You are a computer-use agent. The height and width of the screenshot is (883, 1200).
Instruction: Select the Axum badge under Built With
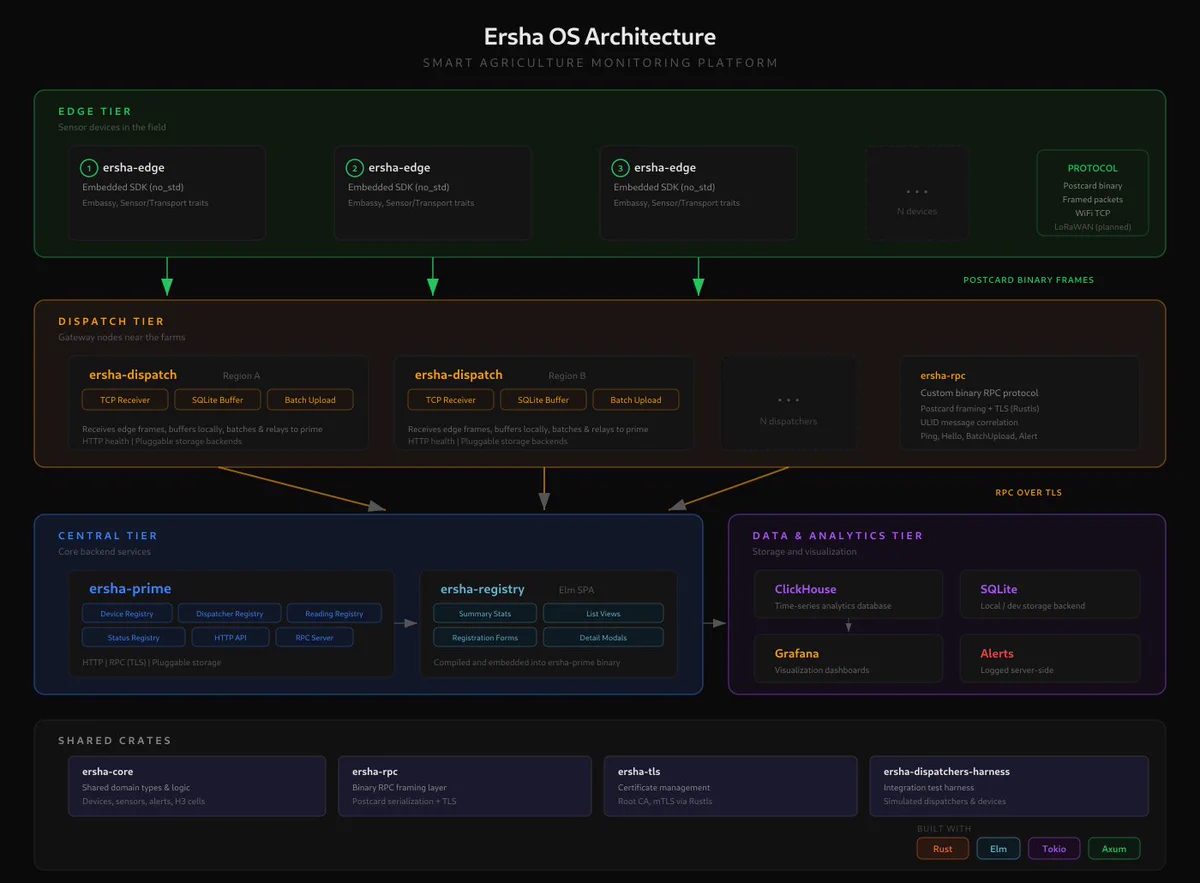[1114, 848]
